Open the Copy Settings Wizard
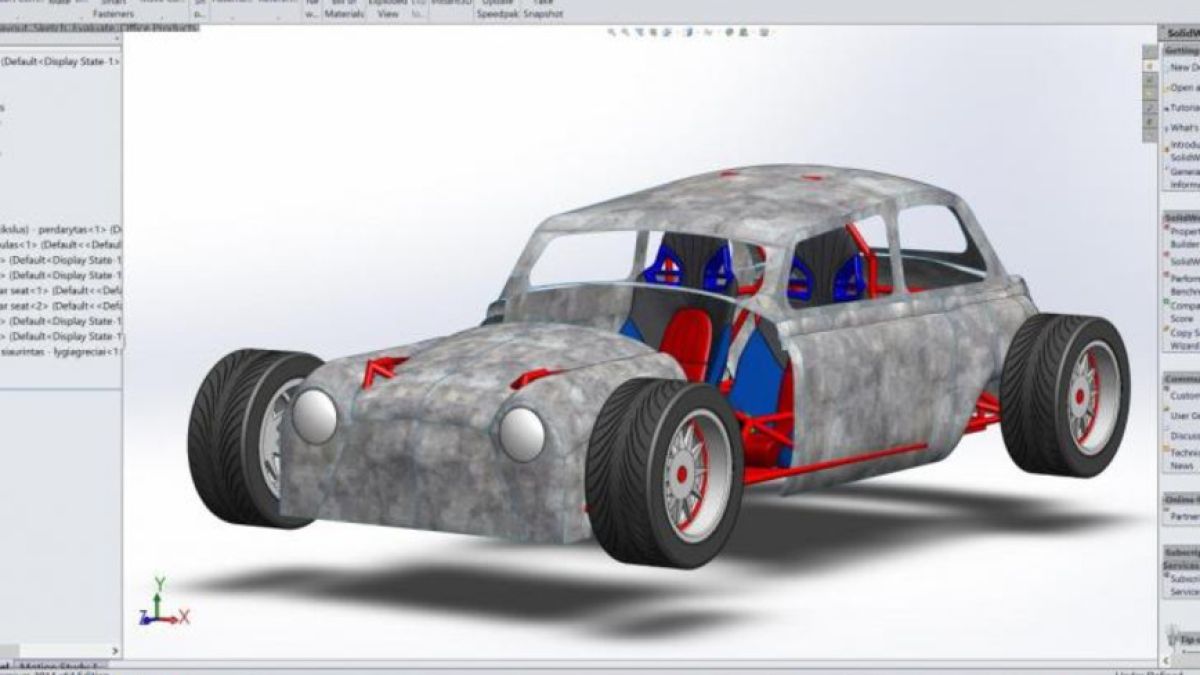The width and height of the screenshot is (1200, 675). (x=1183, y=339)
